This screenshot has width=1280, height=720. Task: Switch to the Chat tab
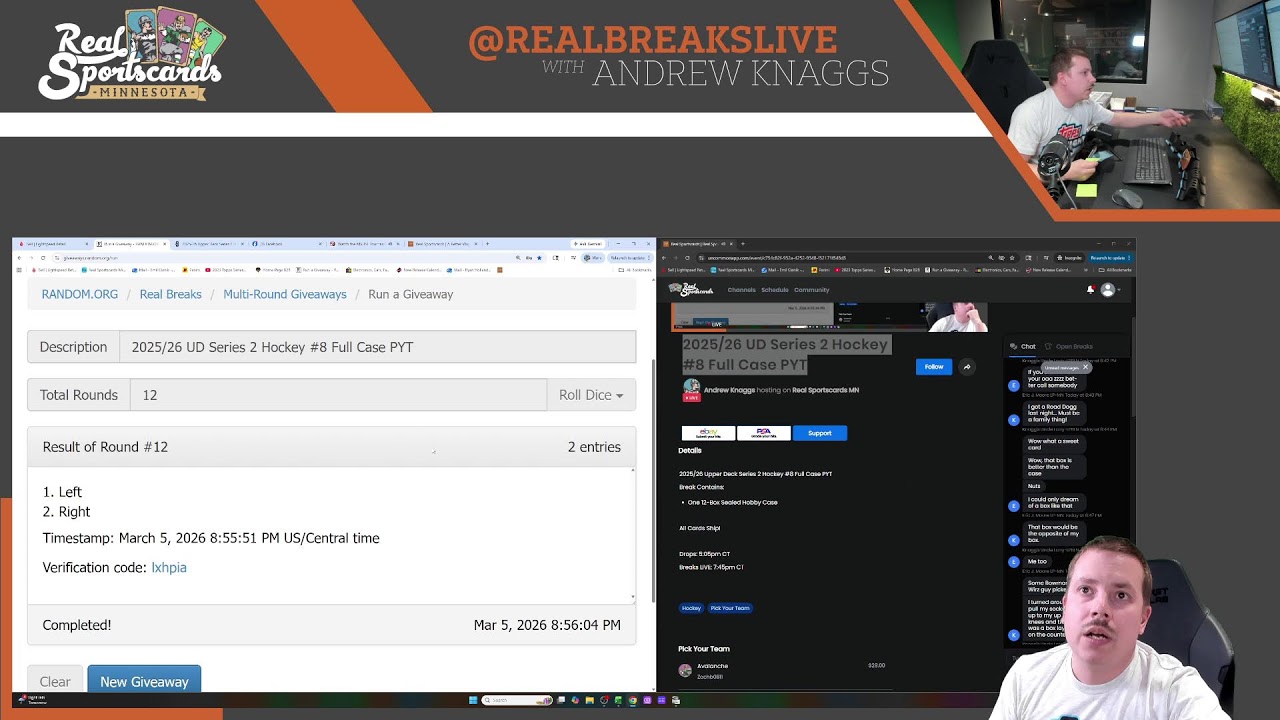tap(1023, 346)
